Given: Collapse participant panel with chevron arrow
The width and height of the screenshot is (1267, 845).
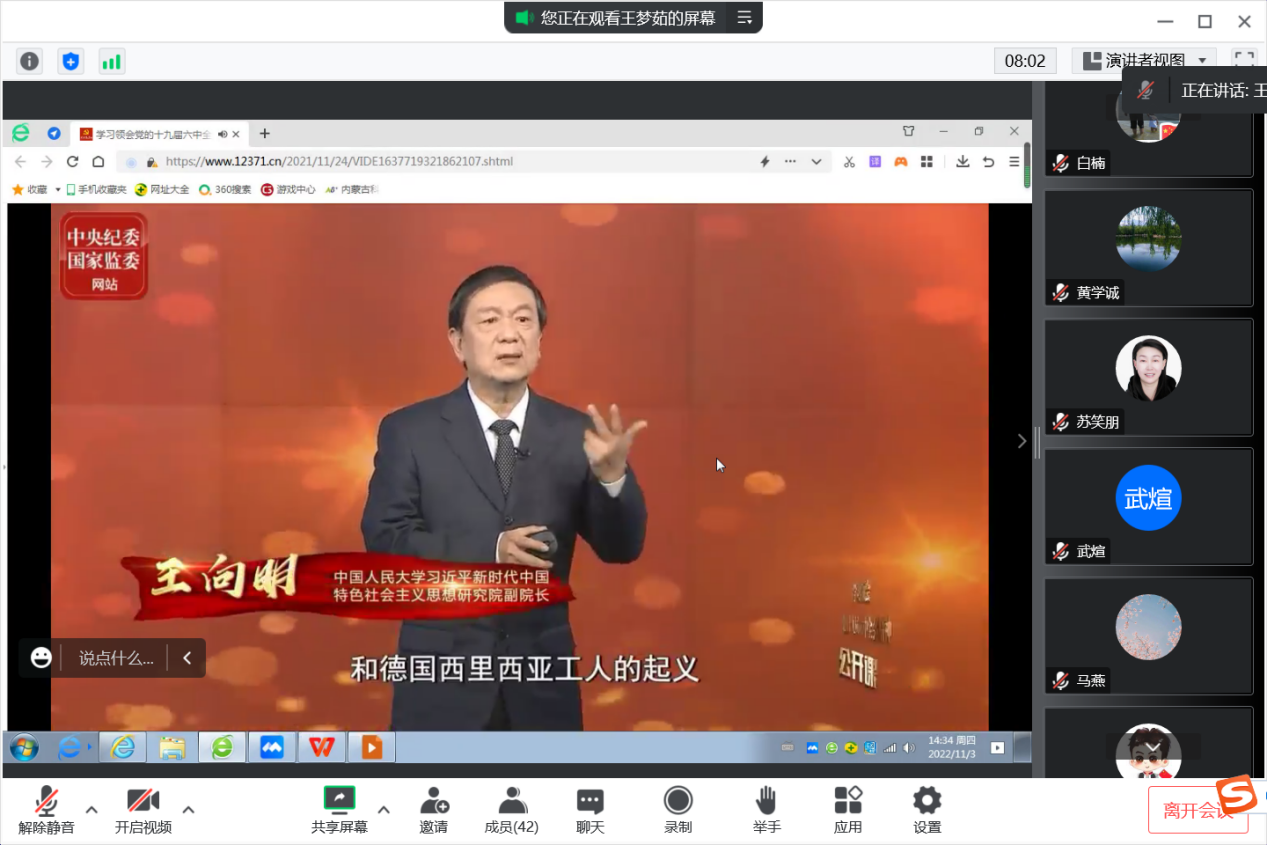Looking at the screenshot, I should tap(1021, 441).
